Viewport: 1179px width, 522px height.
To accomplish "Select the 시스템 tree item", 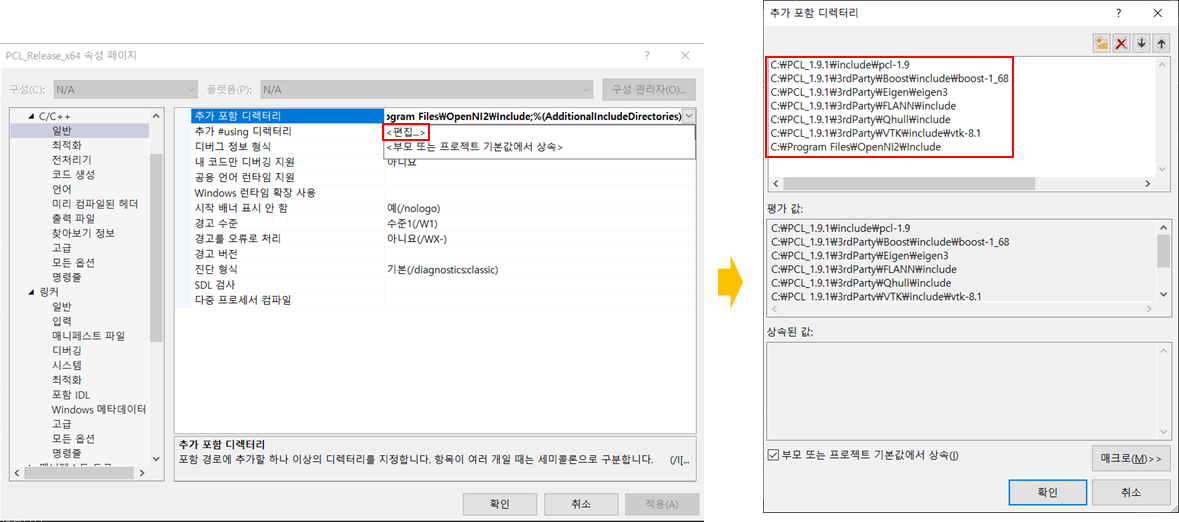I will (x=67, y=365).
